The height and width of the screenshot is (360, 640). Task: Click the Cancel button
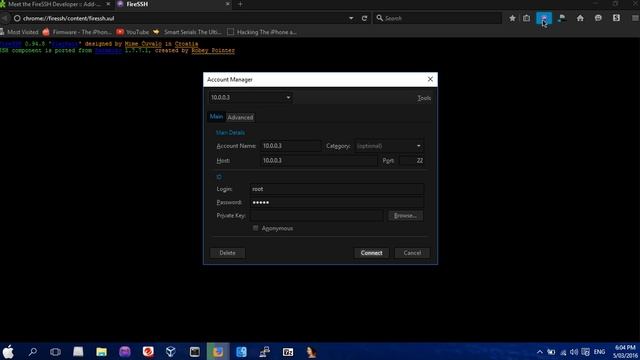click(412, 253)
